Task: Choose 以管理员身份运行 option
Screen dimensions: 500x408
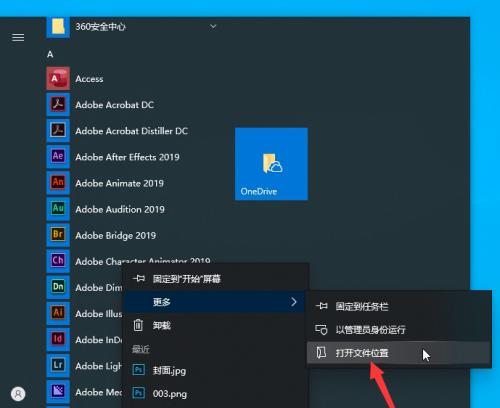Action: click(399, 330)
